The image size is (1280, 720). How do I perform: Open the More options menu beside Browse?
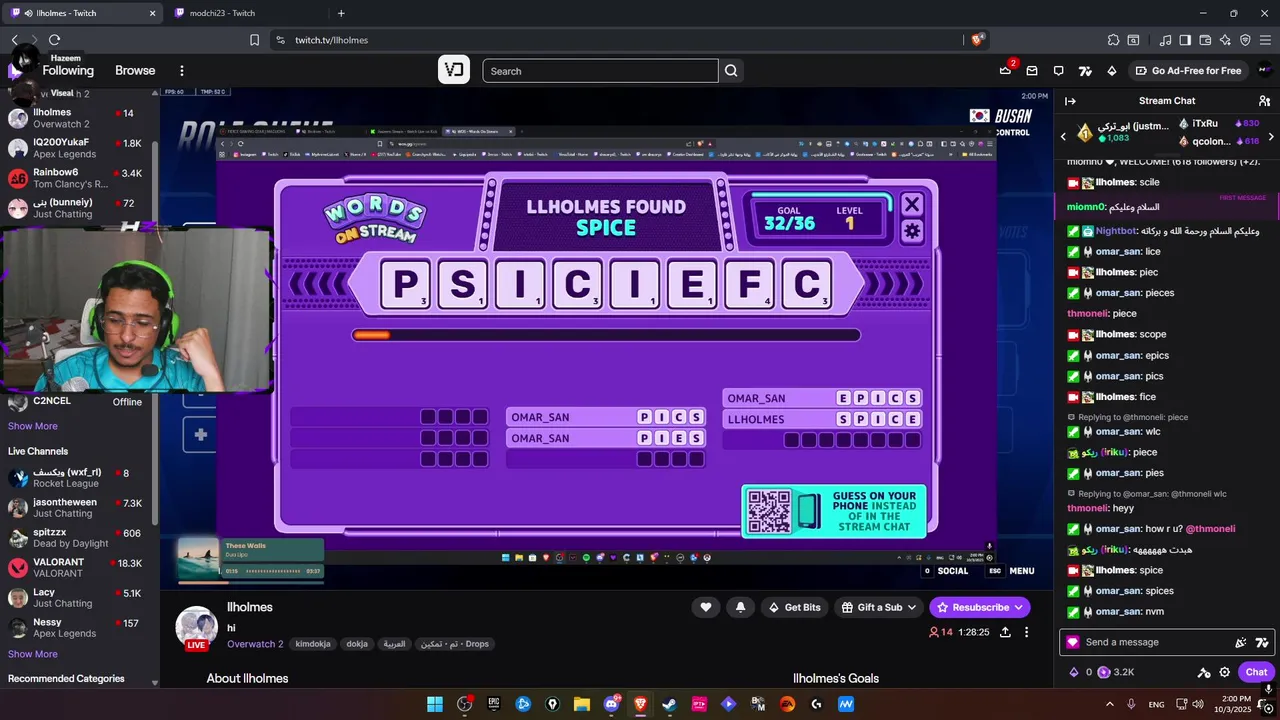click(181, 71)
